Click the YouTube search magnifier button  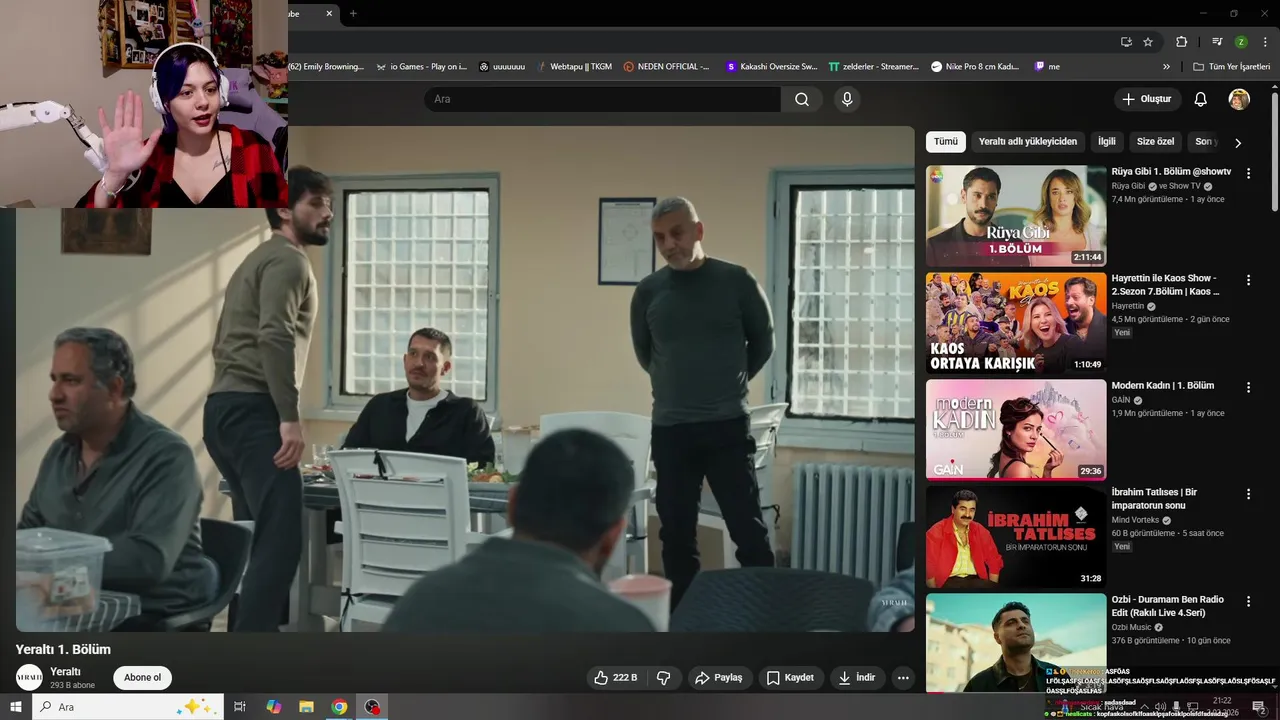[802, 99]
